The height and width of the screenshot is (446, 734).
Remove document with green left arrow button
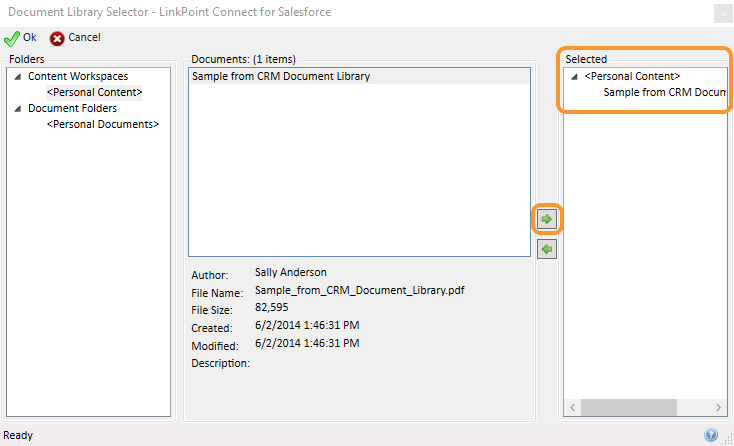point(546,249)
